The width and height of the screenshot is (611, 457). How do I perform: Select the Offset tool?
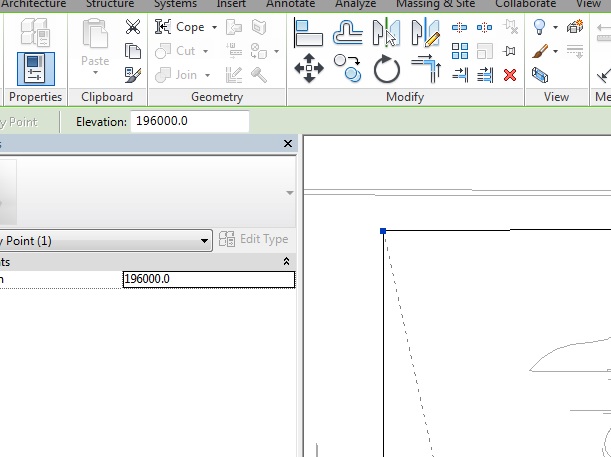[x=348, y=33]
